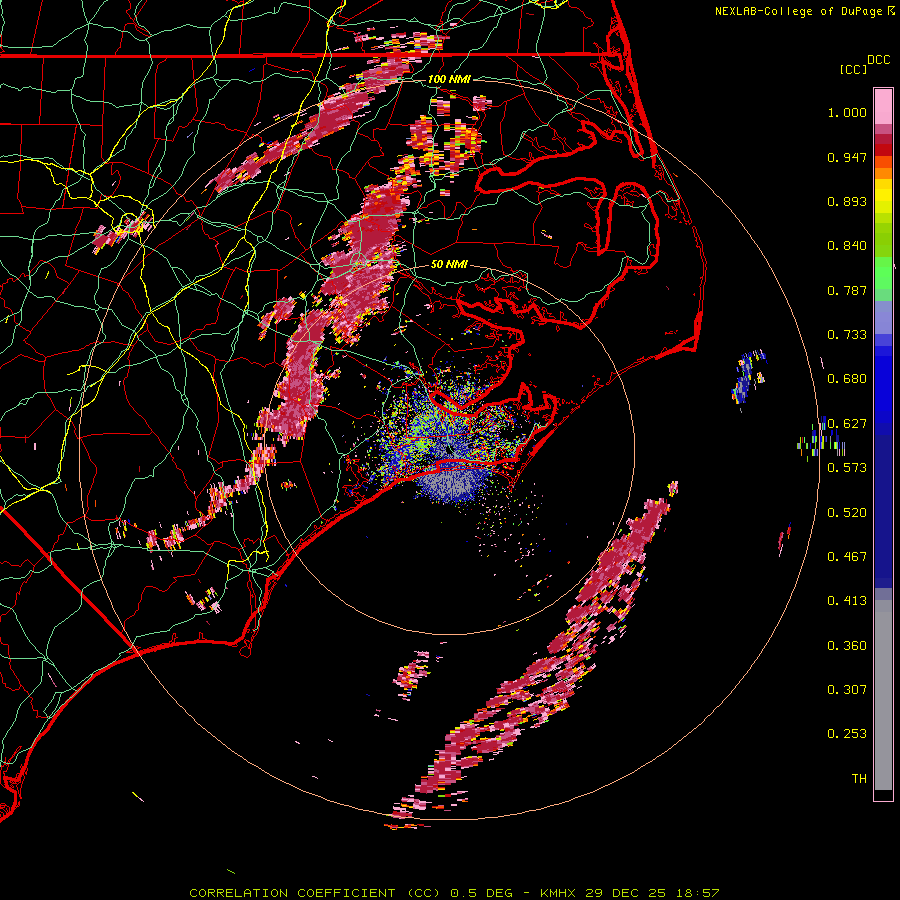Click the 0.520 color scale value
The image size is (900, 900).
tap(847, 513)
